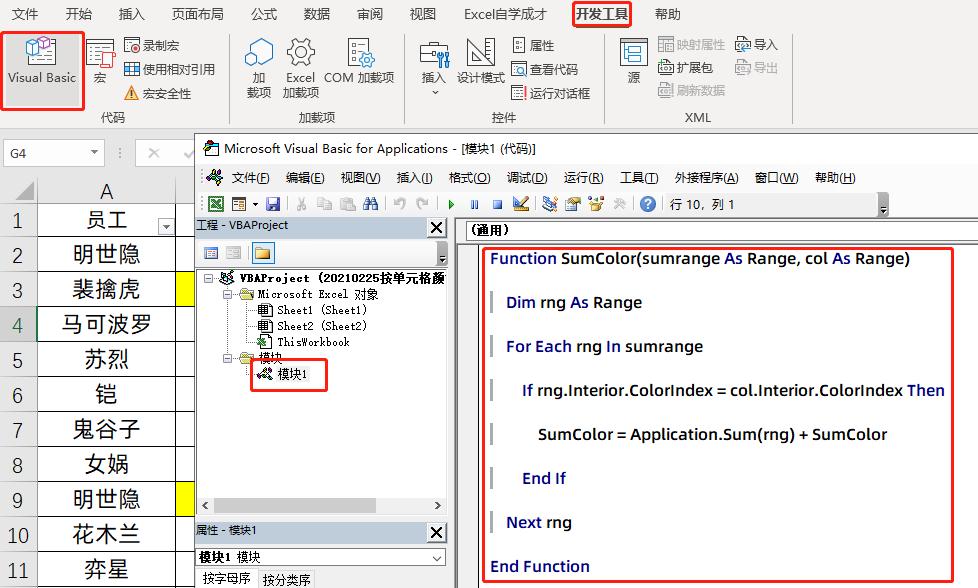Toggle Folders view in project pane
978x588 pixels.
click(x=262, y=253)
